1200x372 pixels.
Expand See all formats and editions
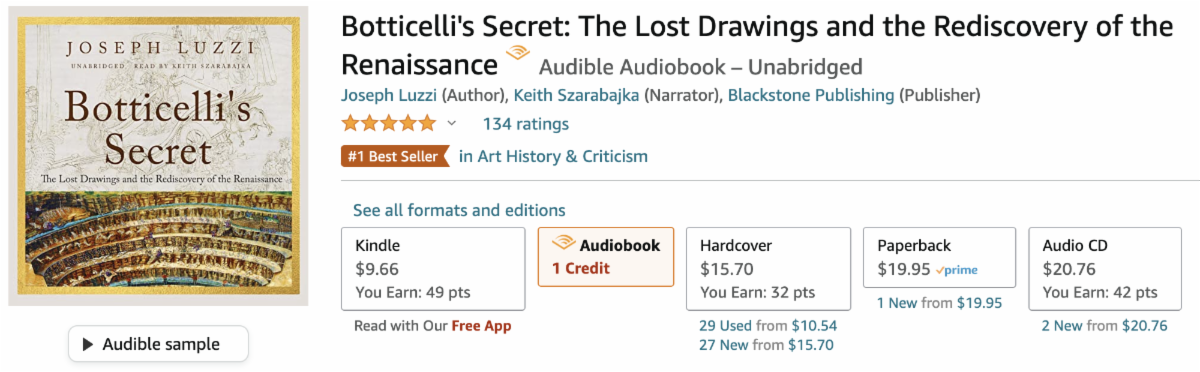click(x=459, y=210)
